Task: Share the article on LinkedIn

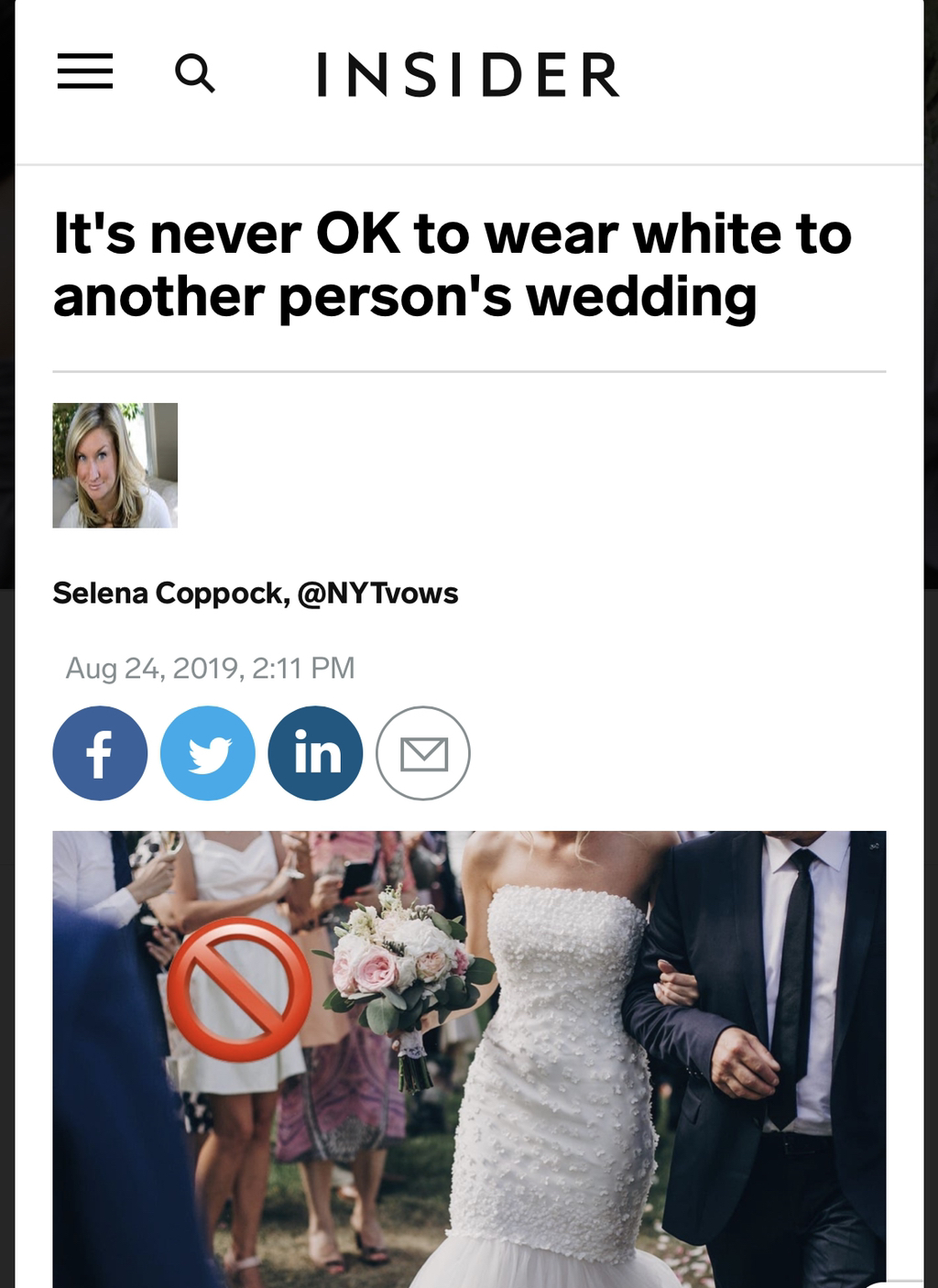Action: [315, 753]
